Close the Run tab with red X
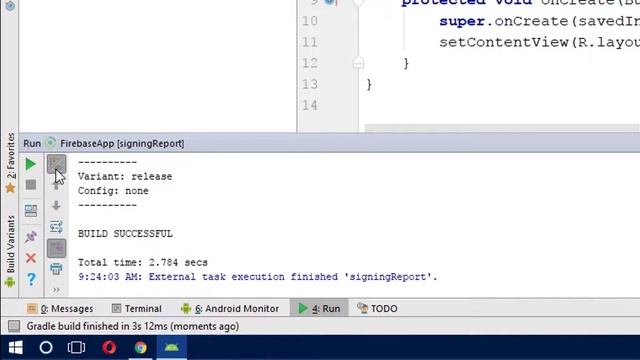 [x=31, y=258]
